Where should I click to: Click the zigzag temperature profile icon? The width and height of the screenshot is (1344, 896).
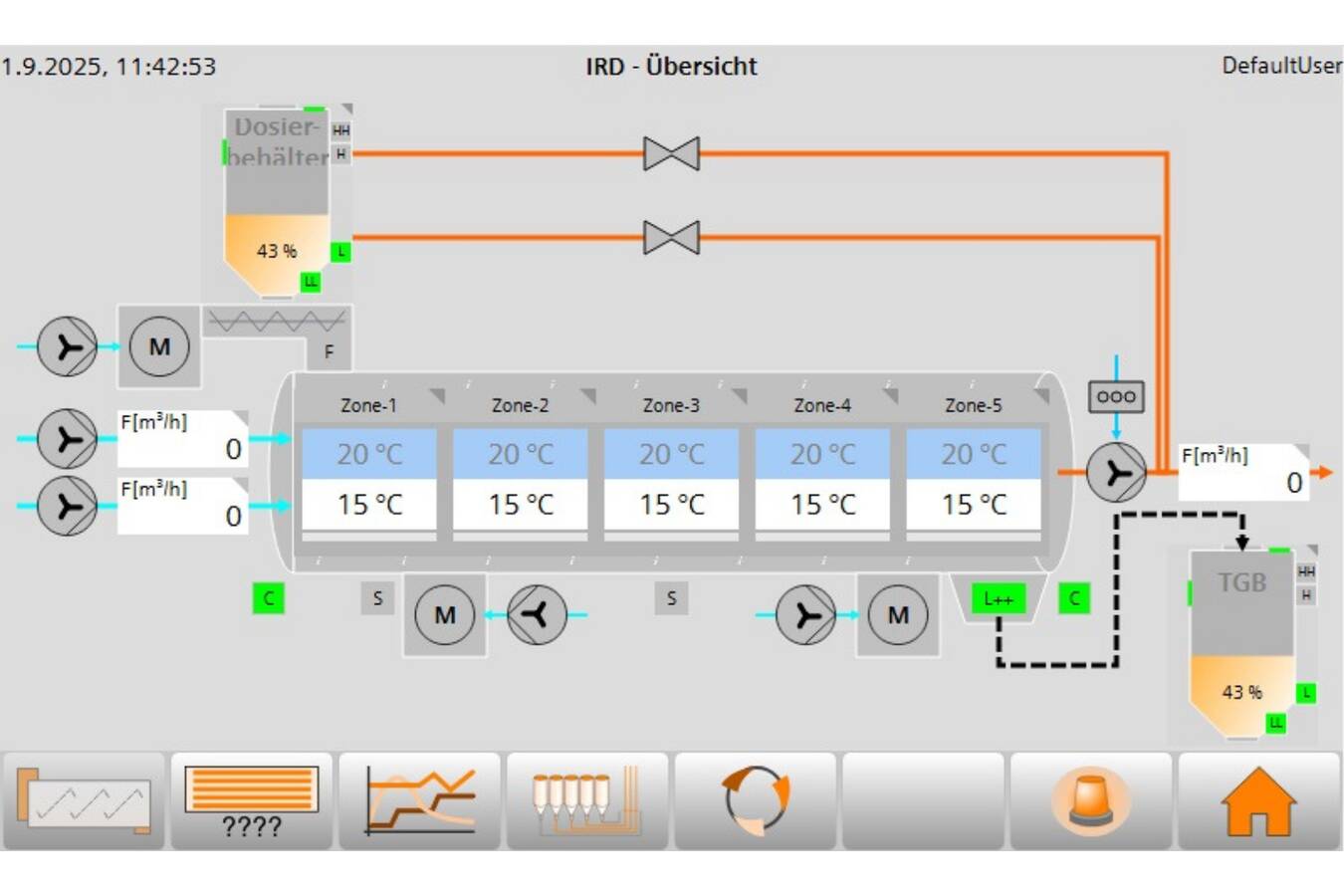(84, 801)
